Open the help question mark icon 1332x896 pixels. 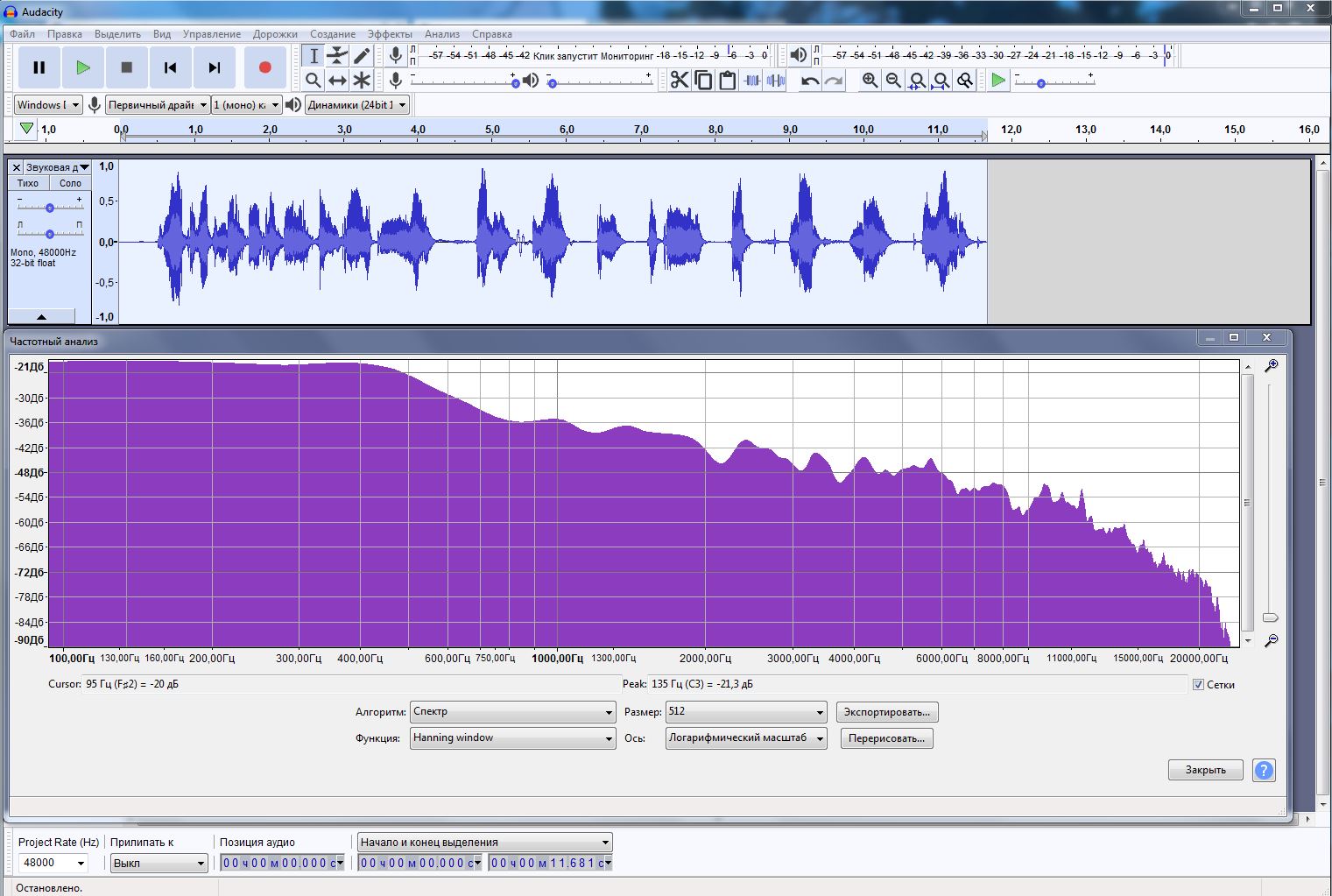point(1264,770)
